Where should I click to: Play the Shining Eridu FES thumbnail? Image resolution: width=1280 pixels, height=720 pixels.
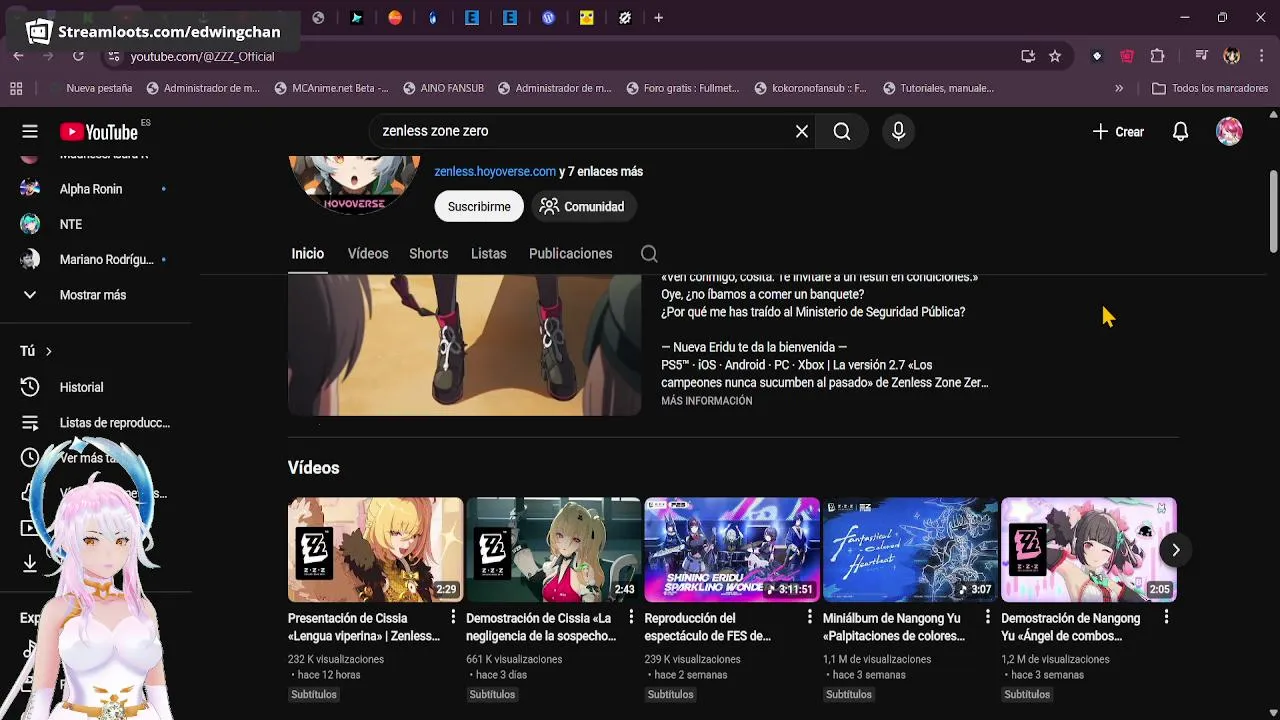(732, 549)
